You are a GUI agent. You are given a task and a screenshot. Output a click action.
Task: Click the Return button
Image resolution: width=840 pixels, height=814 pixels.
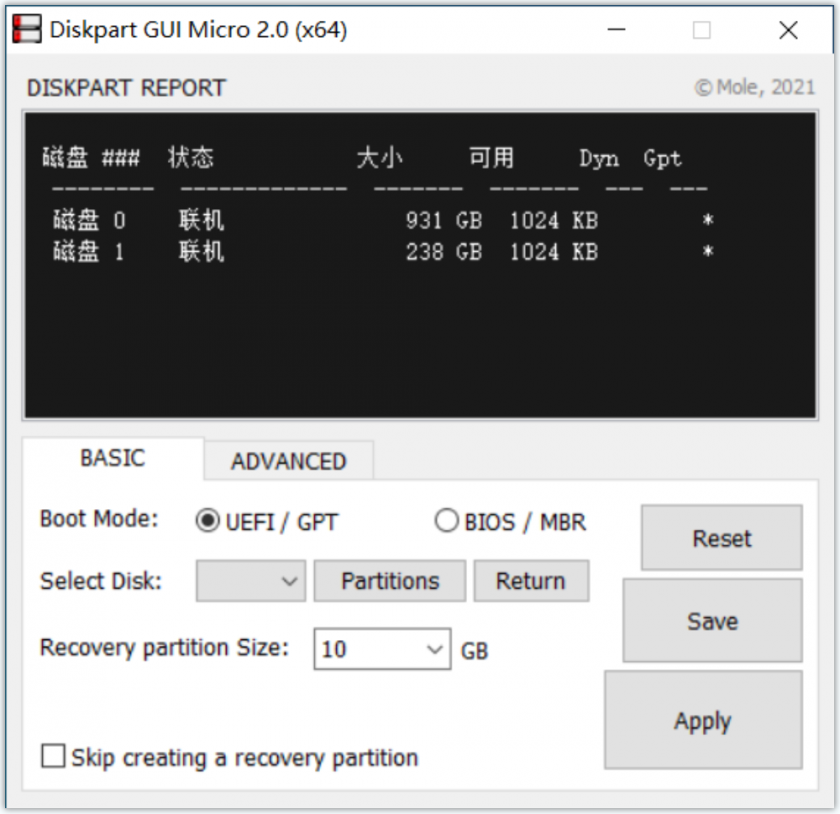tap(530, 581)
